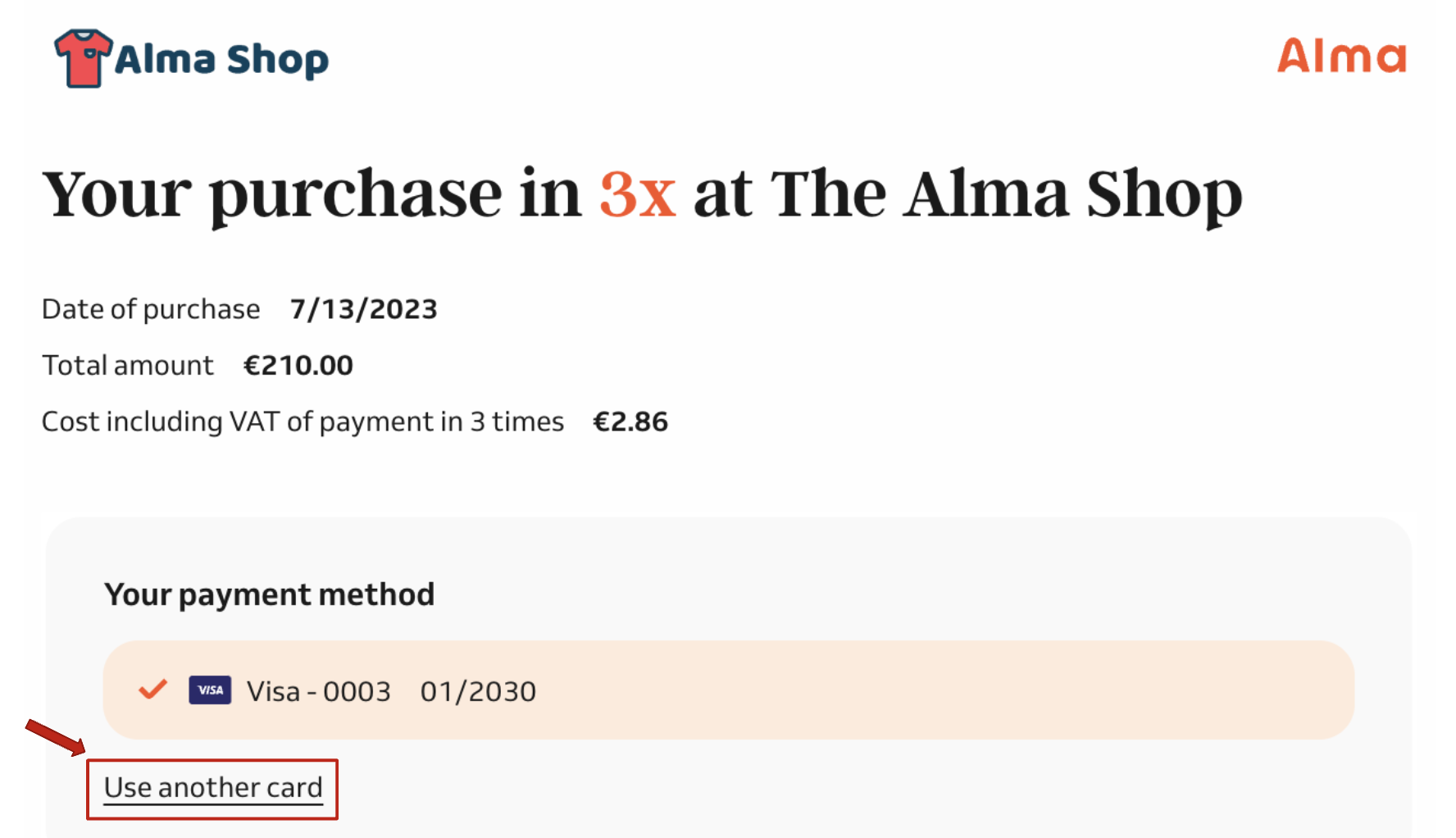Click the Cost including VAT label
Viewport: 1456px width, 838px height.
tap(303, 421)
